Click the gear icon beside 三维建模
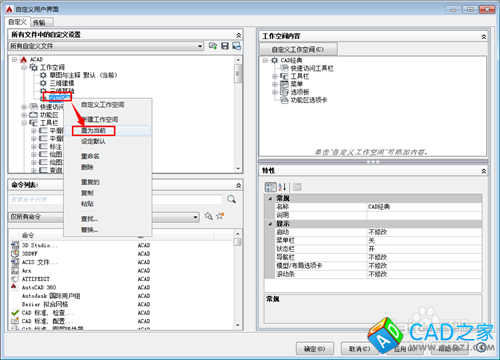 [x=43, y=83]
